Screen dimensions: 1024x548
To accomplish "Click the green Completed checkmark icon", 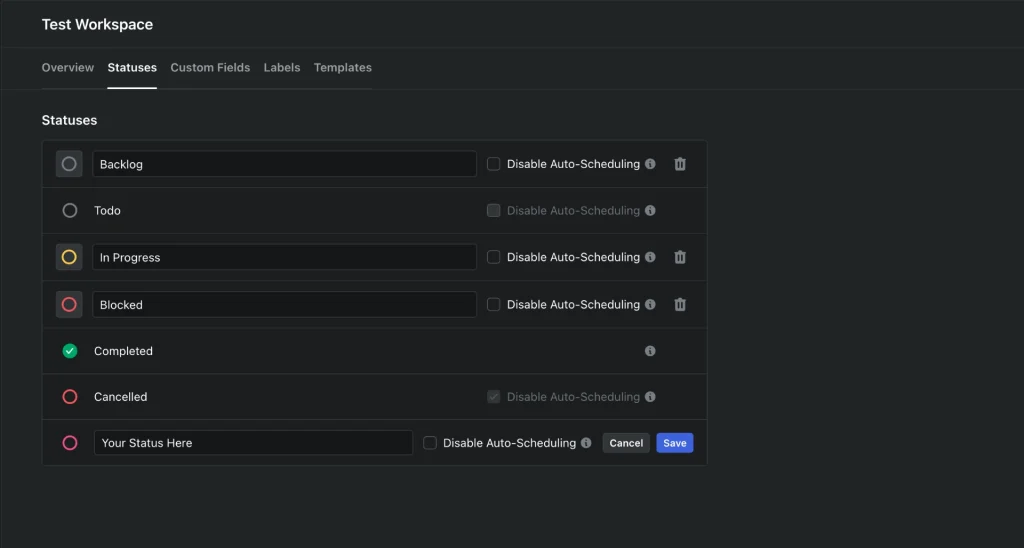I will pyautogui.click(x=70, y=351).
